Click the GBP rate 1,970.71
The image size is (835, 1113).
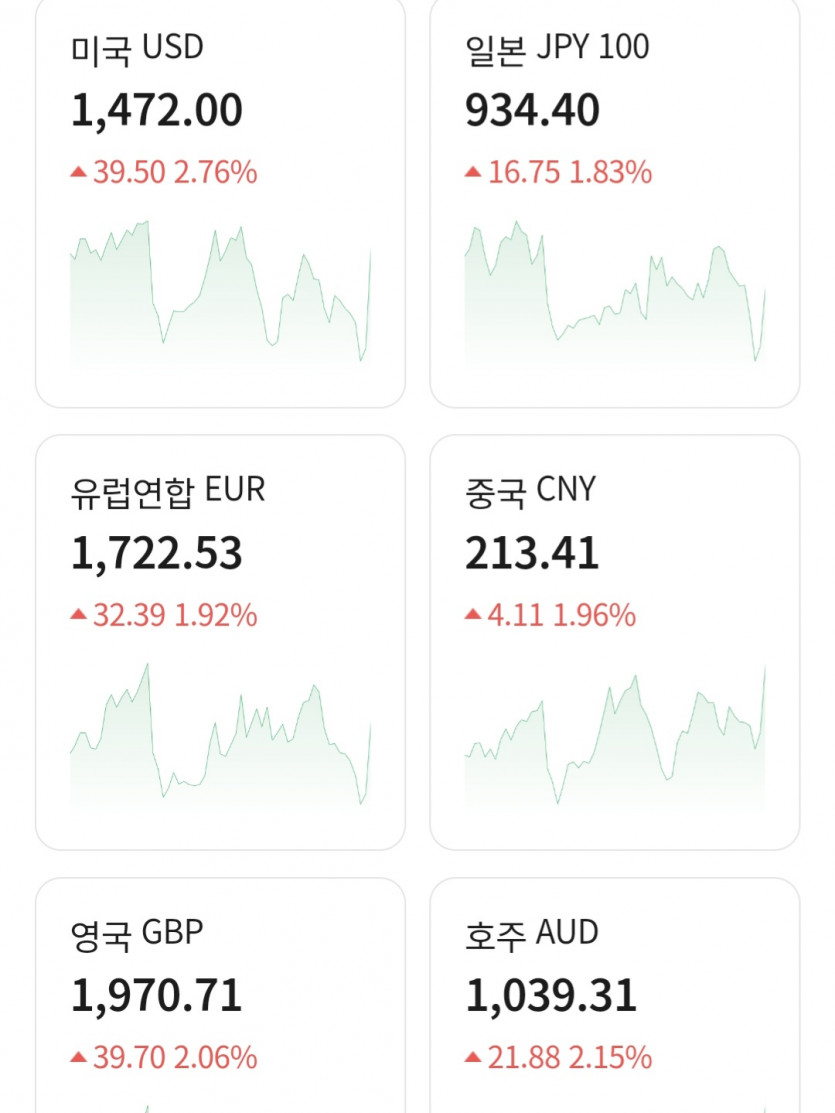point(157,996)
